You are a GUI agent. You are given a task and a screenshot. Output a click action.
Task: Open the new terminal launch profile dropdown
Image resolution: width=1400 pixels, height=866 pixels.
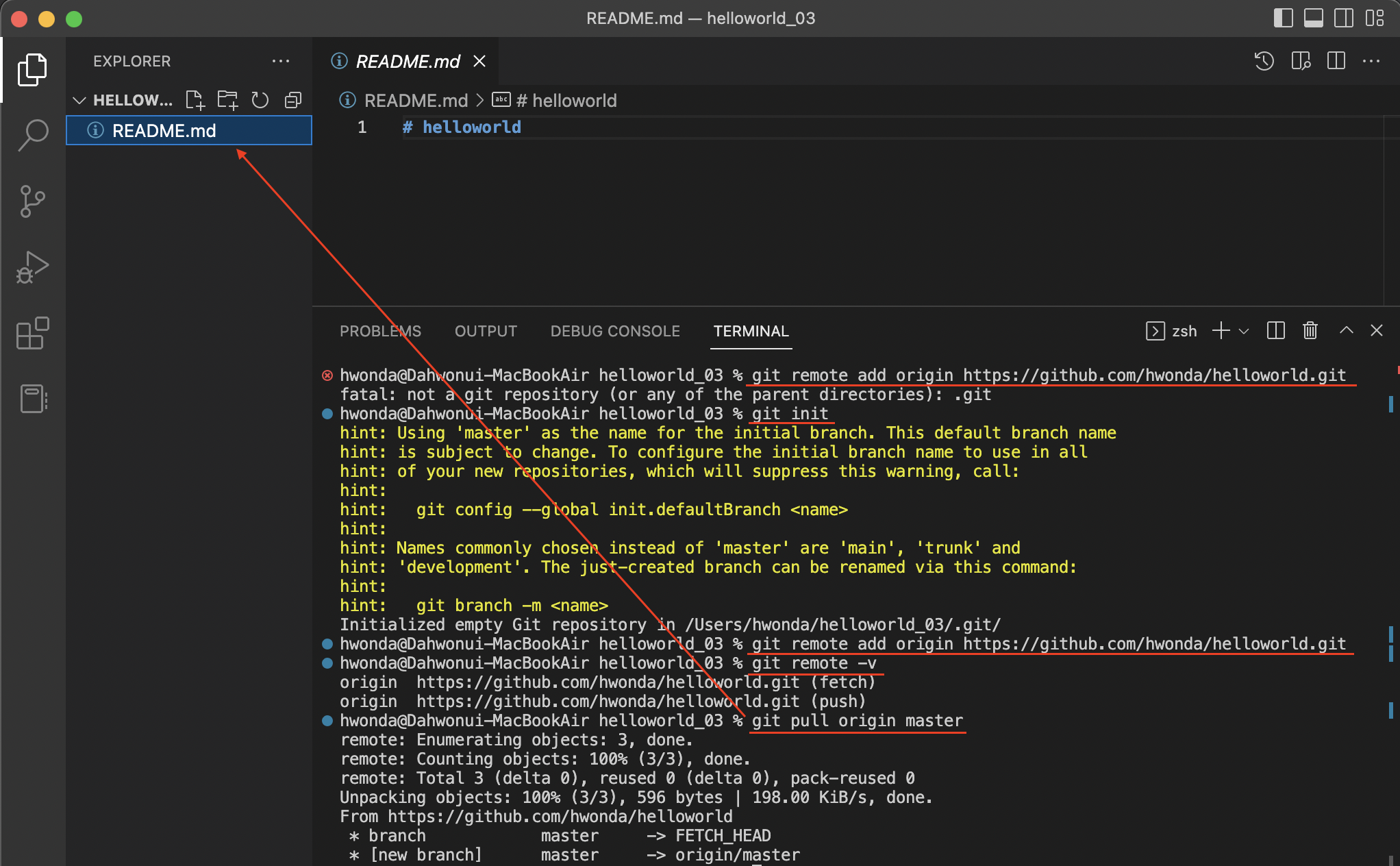tap(1245, 331)
